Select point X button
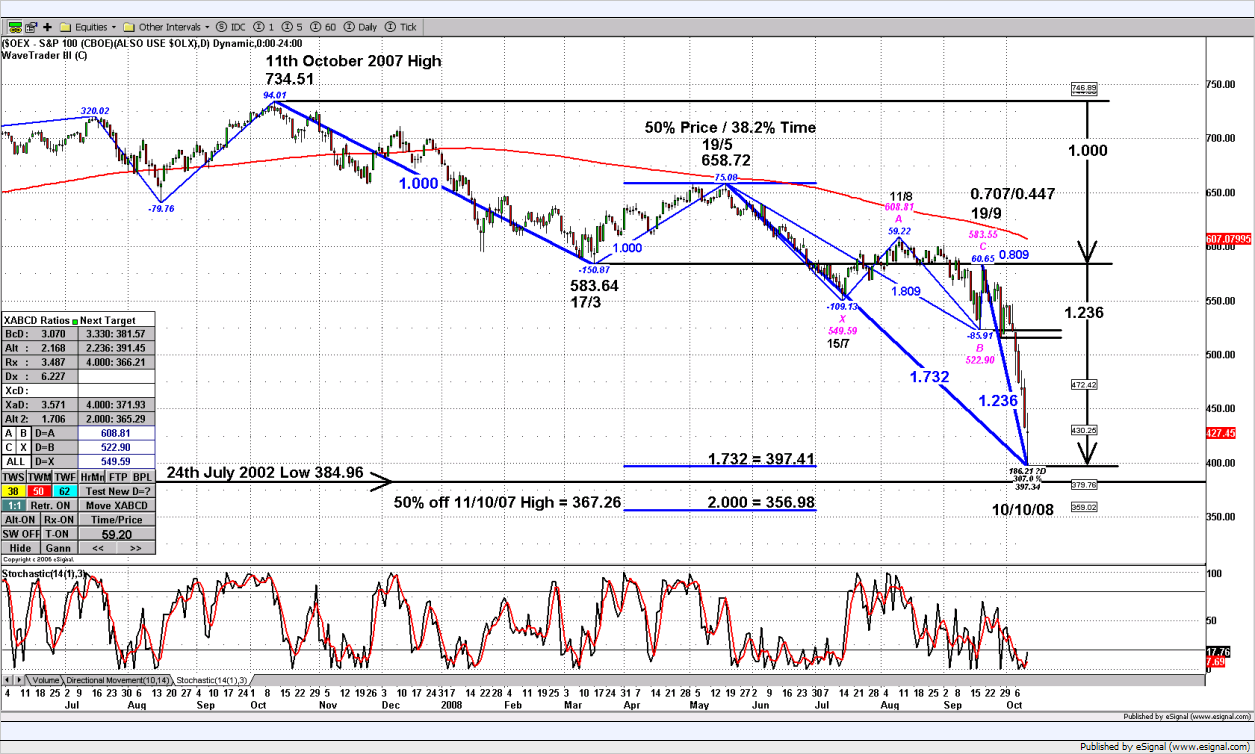The image size is (1255, 754). pyautogui.click(x=23, y=447)
